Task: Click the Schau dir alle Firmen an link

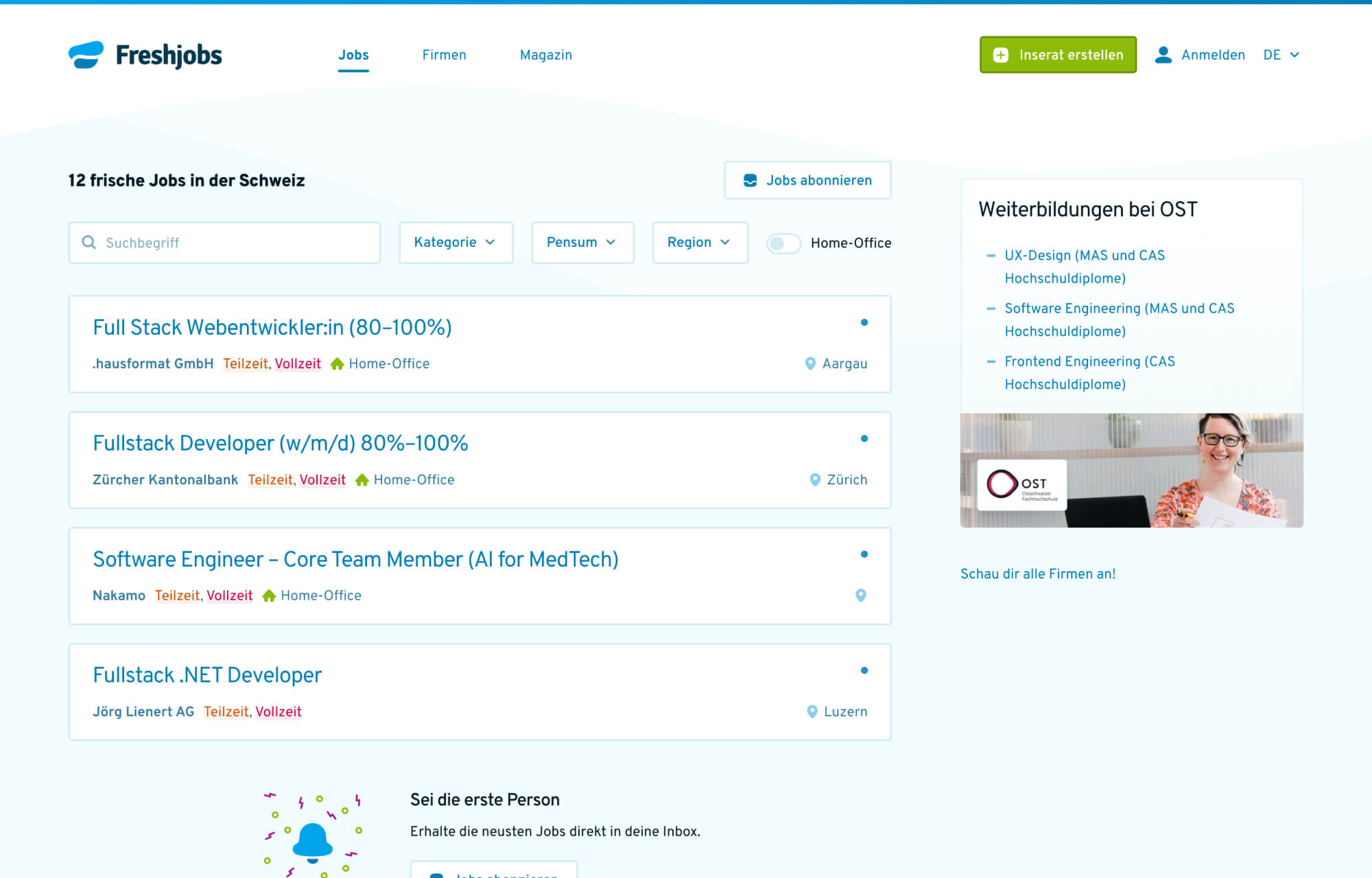Action: 1038,573
